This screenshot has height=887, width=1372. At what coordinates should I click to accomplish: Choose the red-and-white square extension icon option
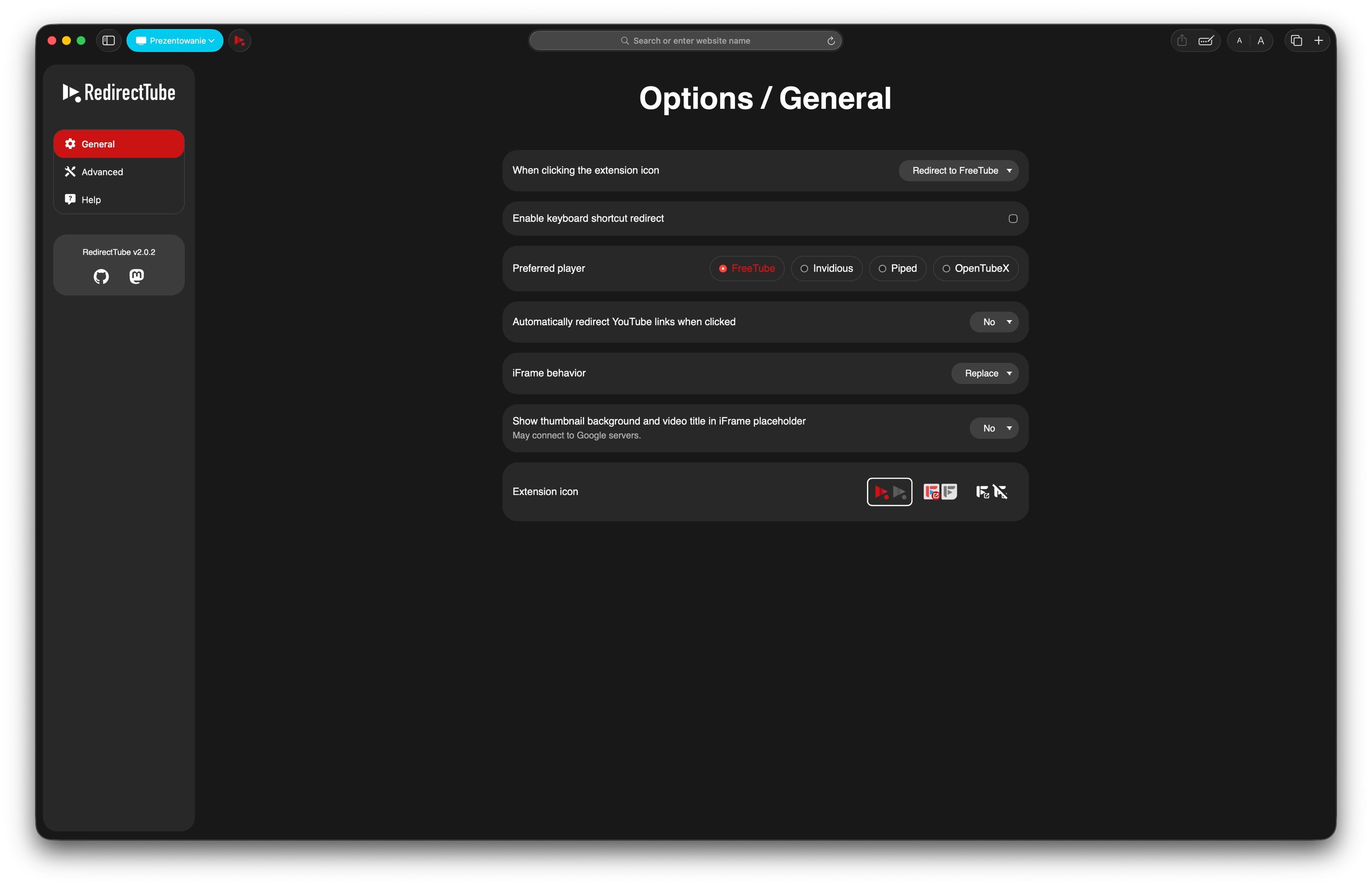pyautogui.click(x=940, y=491)
